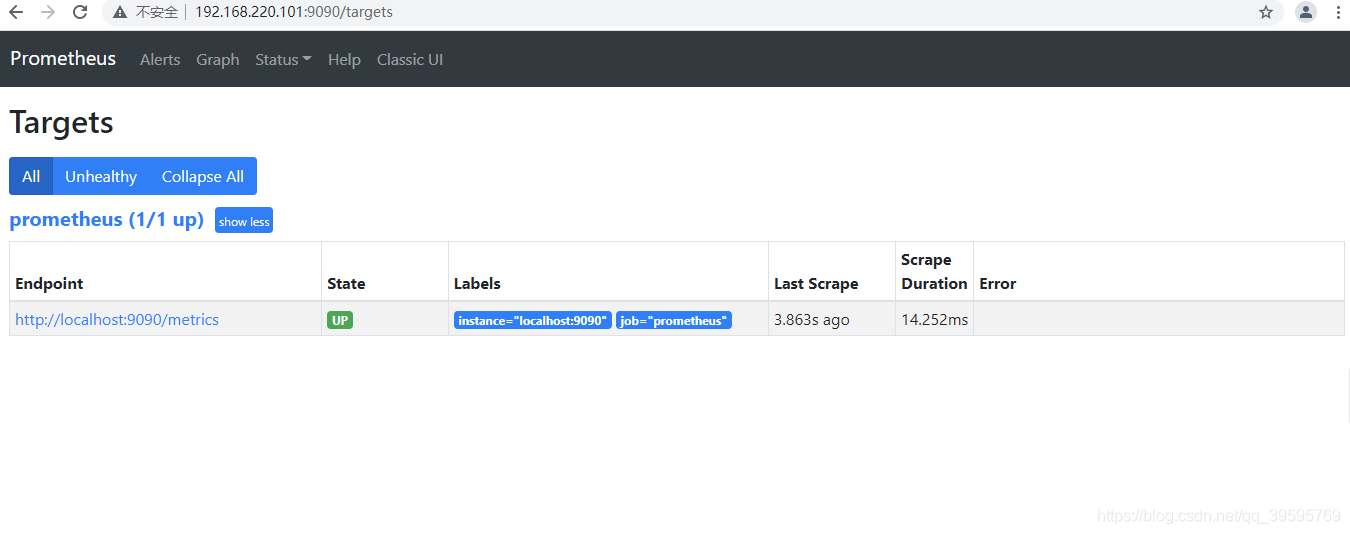Open the browser profile avatar icon
1350x534 pixels.
[1306, 12]
